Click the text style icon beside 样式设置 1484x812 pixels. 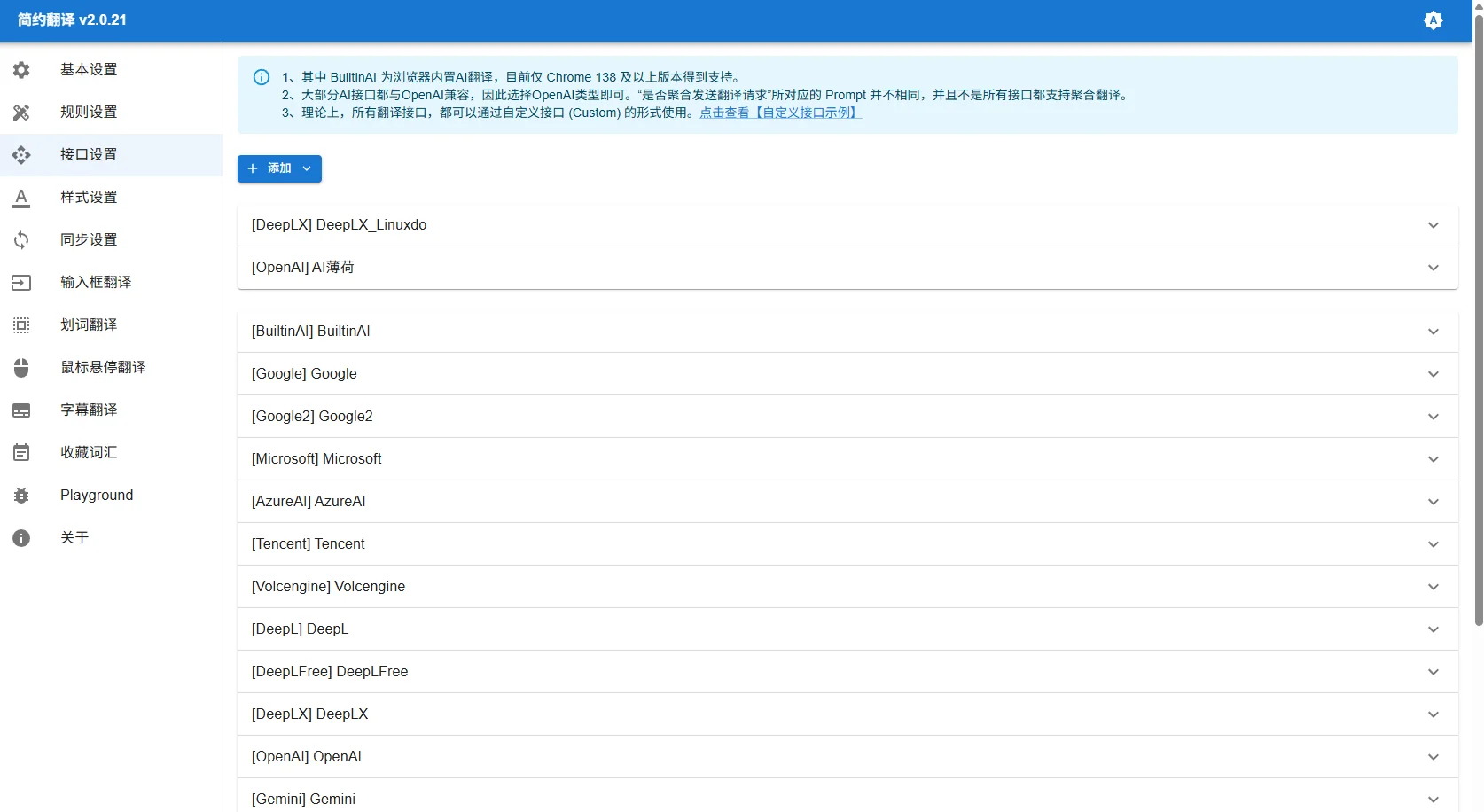[21, 198]
